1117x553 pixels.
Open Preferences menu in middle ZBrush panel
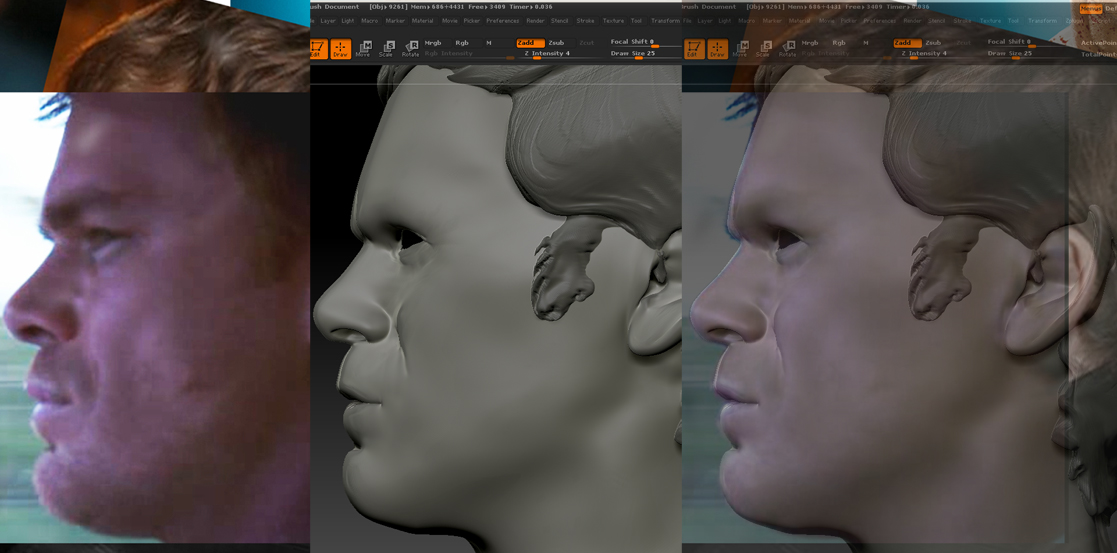(503, 21)
